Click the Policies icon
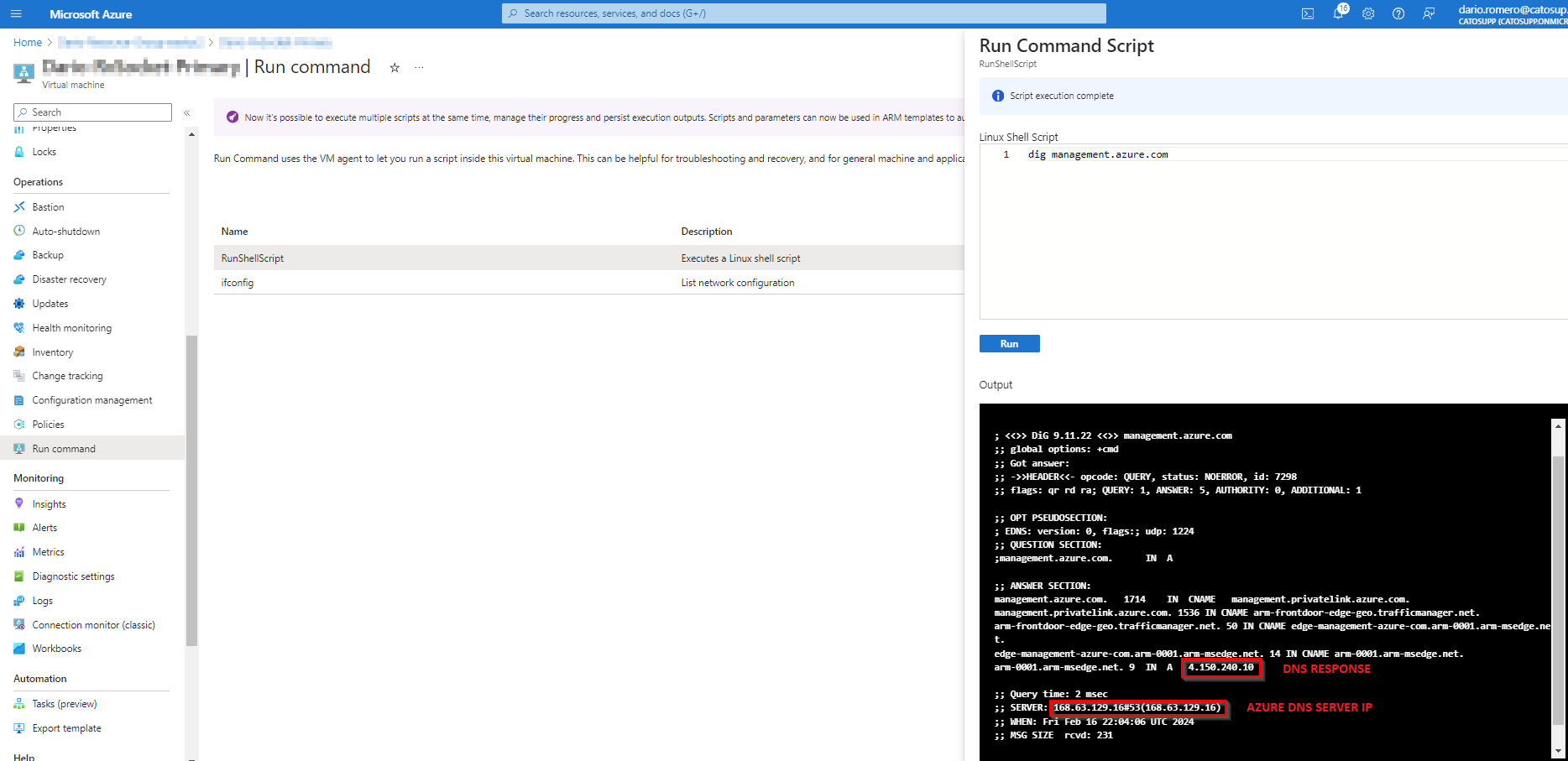The image size is (1568, 761). point(19,425)
